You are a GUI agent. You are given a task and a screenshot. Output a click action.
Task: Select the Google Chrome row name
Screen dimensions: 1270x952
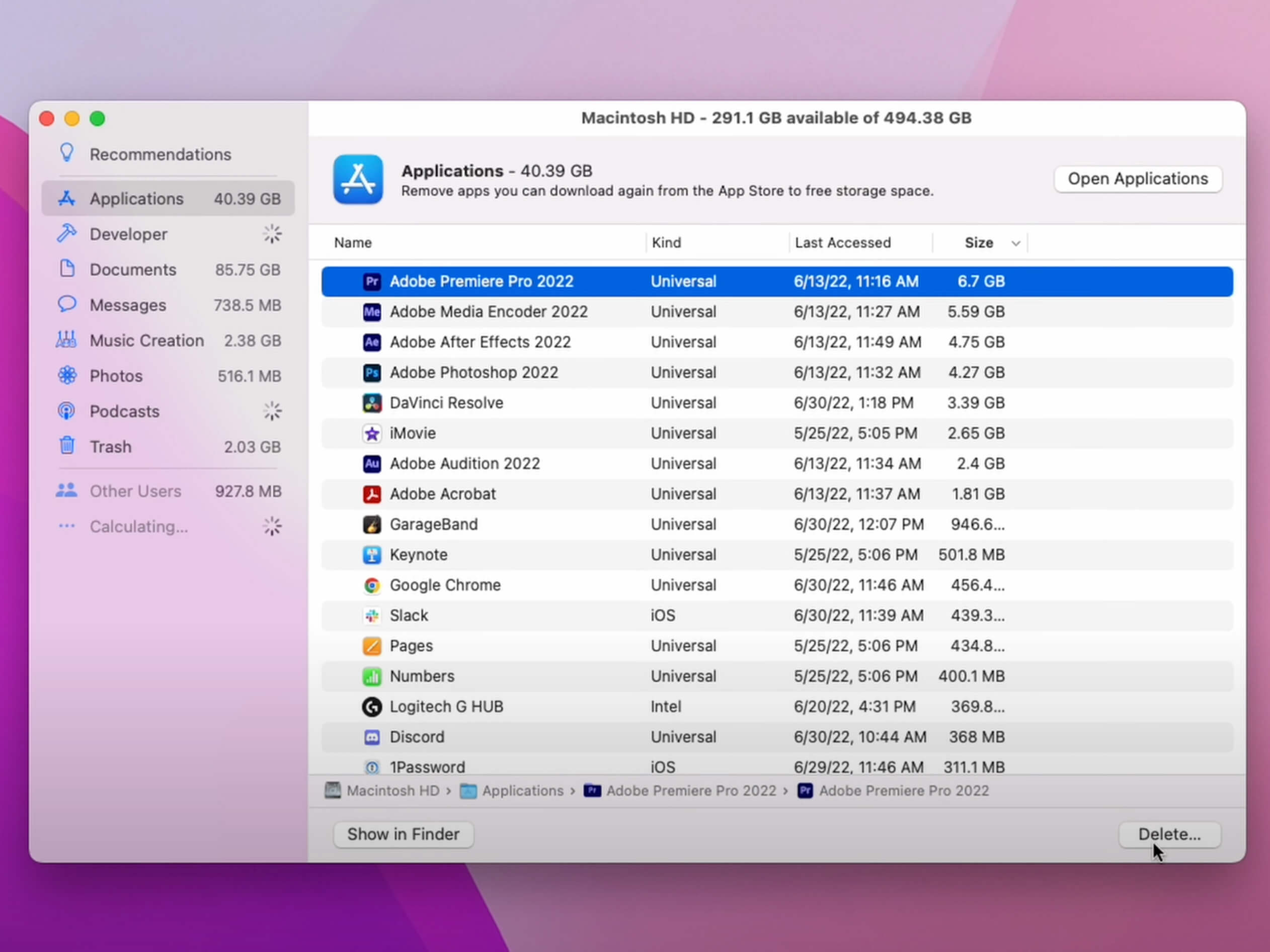point(445,585)
